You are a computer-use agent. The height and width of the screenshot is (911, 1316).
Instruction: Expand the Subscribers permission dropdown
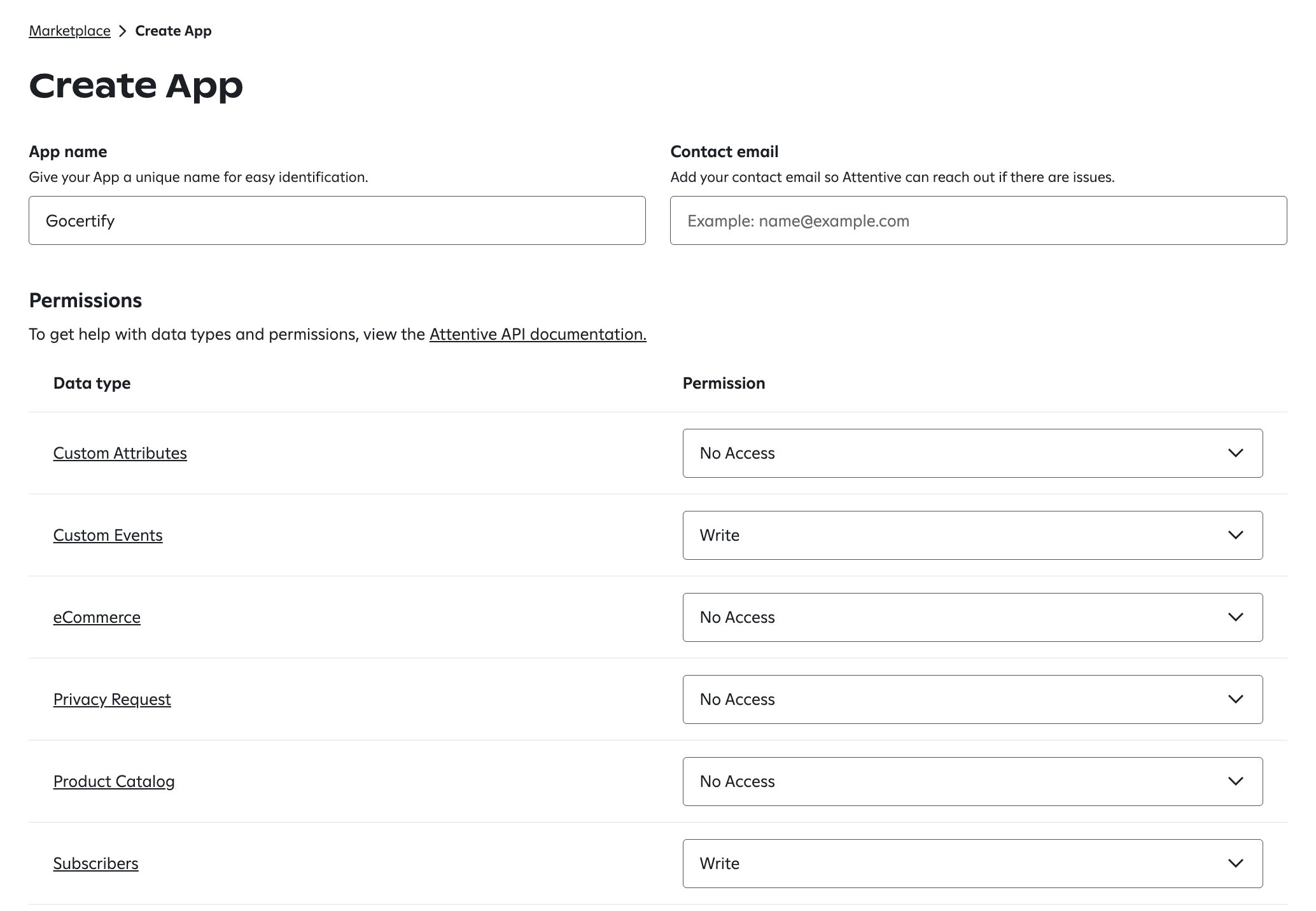pos(972,863)
